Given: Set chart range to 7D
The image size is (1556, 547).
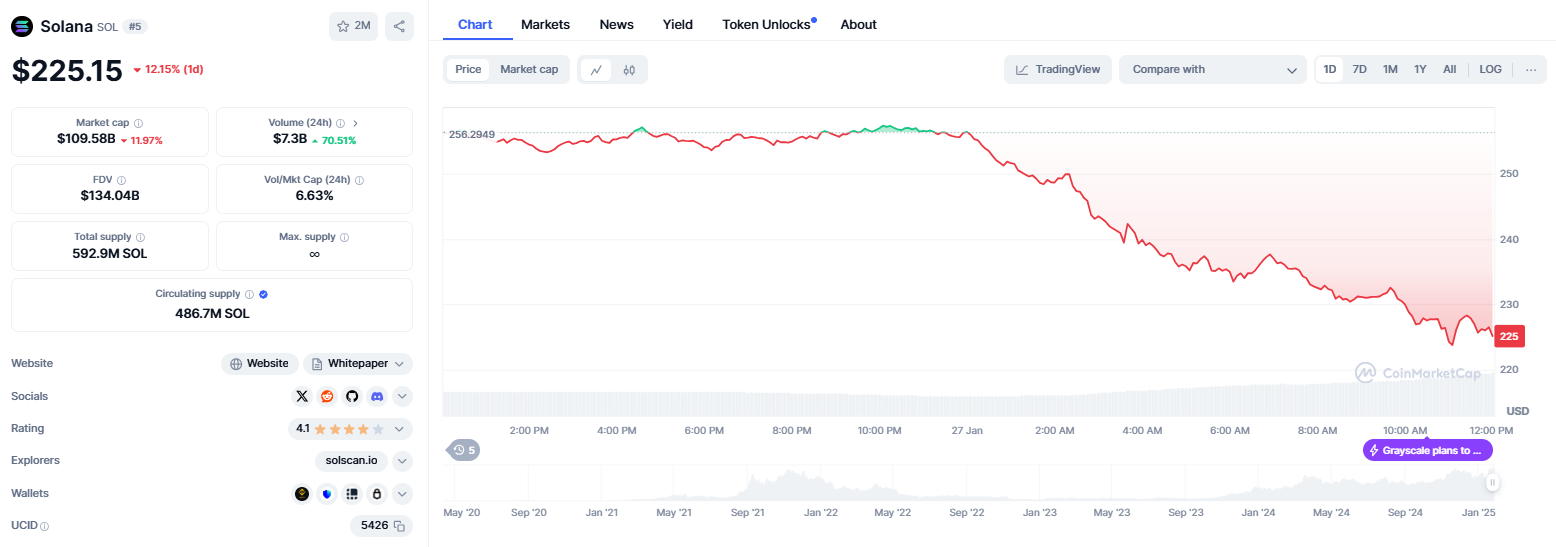Looking at the screenshot, I should pos(1360,69).
